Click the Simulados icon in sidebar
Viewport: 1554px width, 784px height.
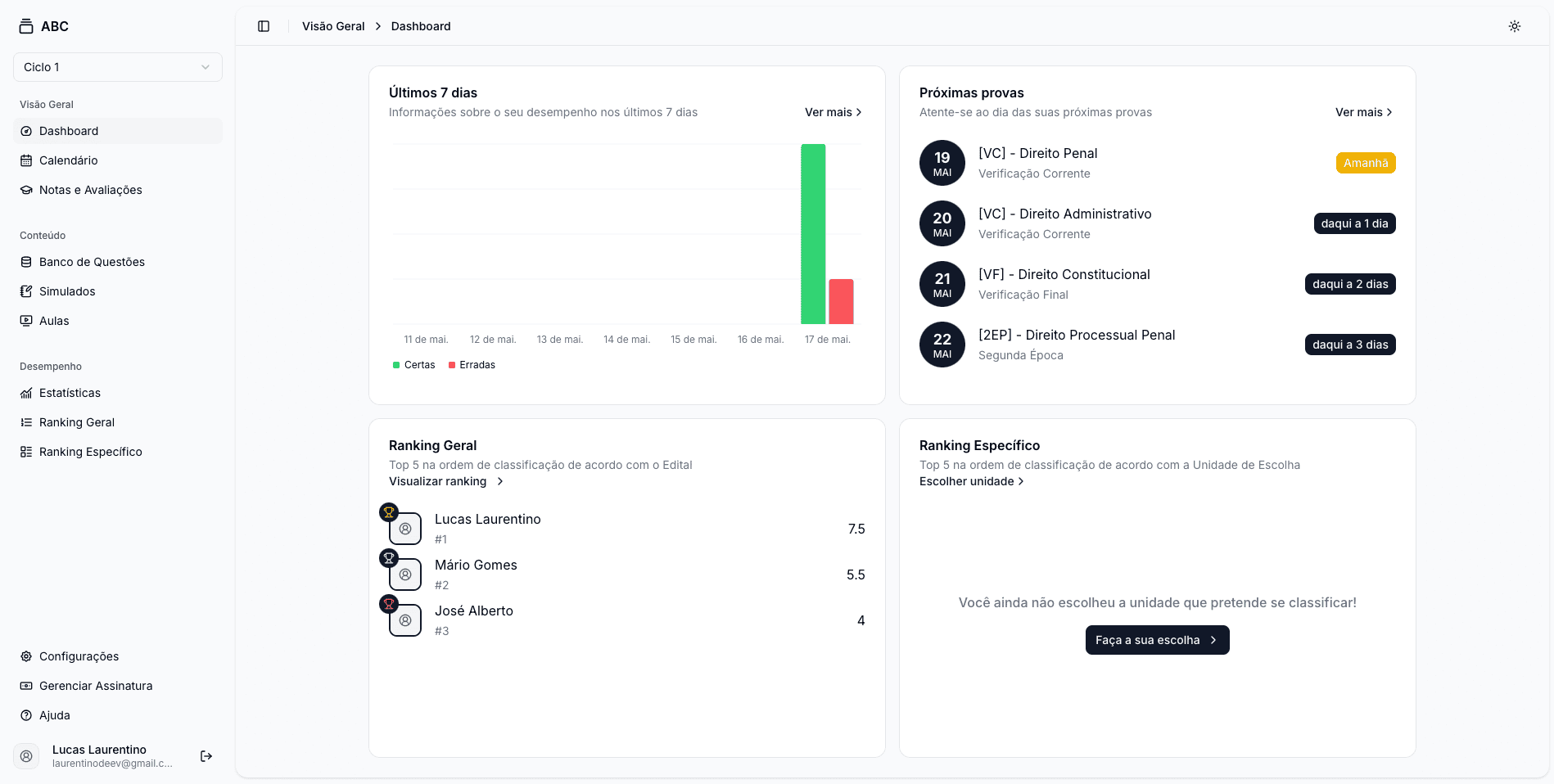coord(26,291)
